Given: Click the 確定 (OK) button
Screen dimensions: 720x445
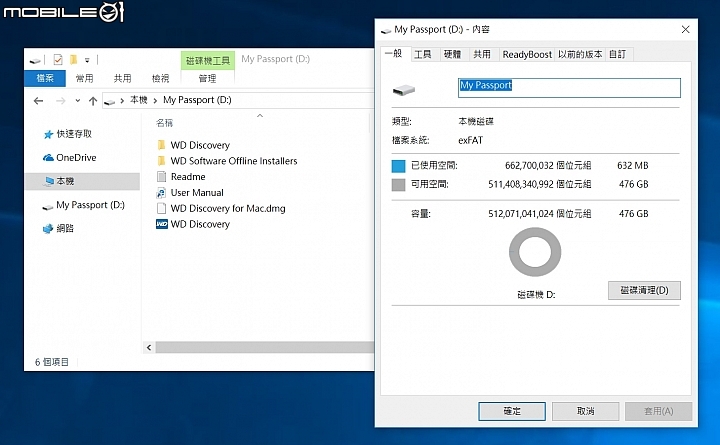Looking at the screenshot, I should click(512, 411).
